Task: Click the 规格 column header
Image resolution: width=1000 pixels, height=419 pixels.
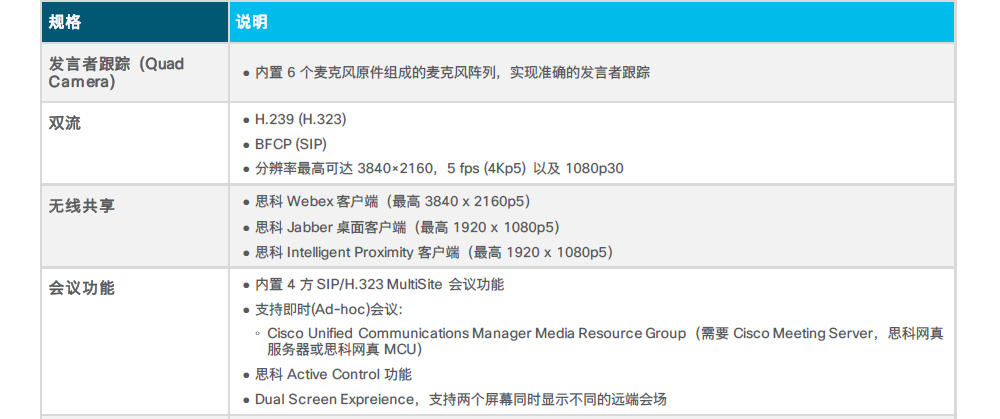Action: click(x=66, y=22)
